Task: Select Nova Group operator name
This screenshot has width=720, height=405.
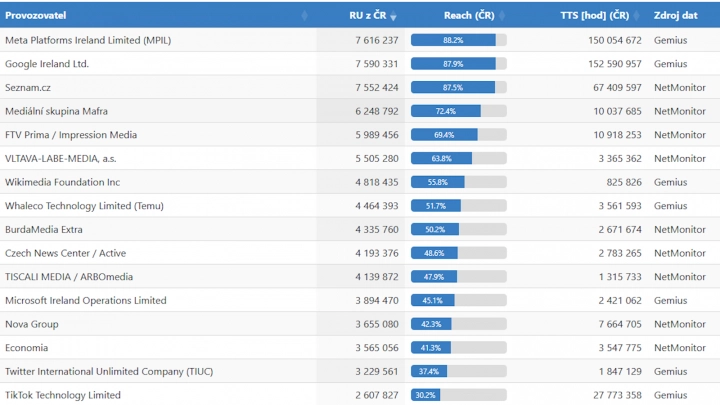Action: point(32,324)
